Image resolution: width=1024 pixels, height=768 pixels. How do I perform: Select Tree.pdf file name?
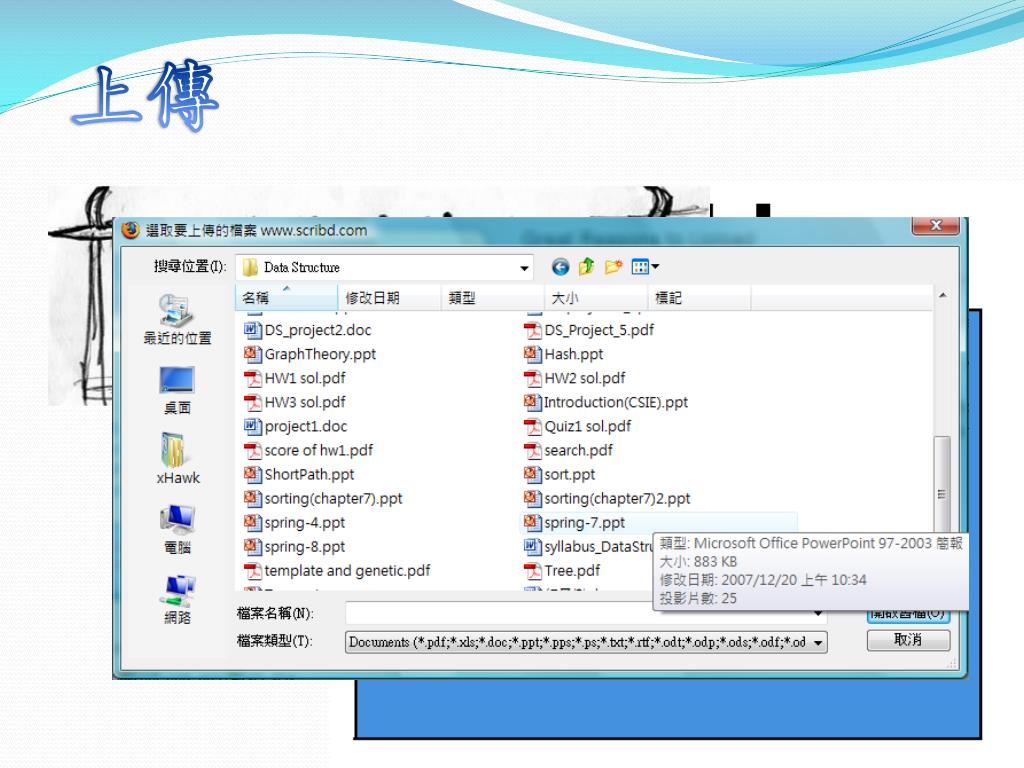click(572, 571)
